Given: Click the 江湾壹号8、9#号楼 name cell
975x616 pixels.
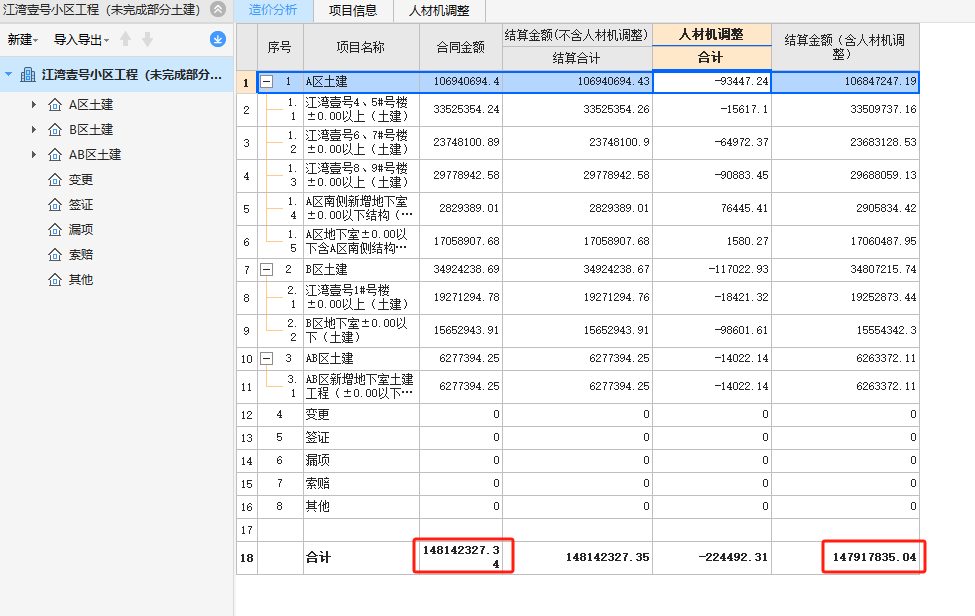Looking at the screenshot, I should [361, 175].
